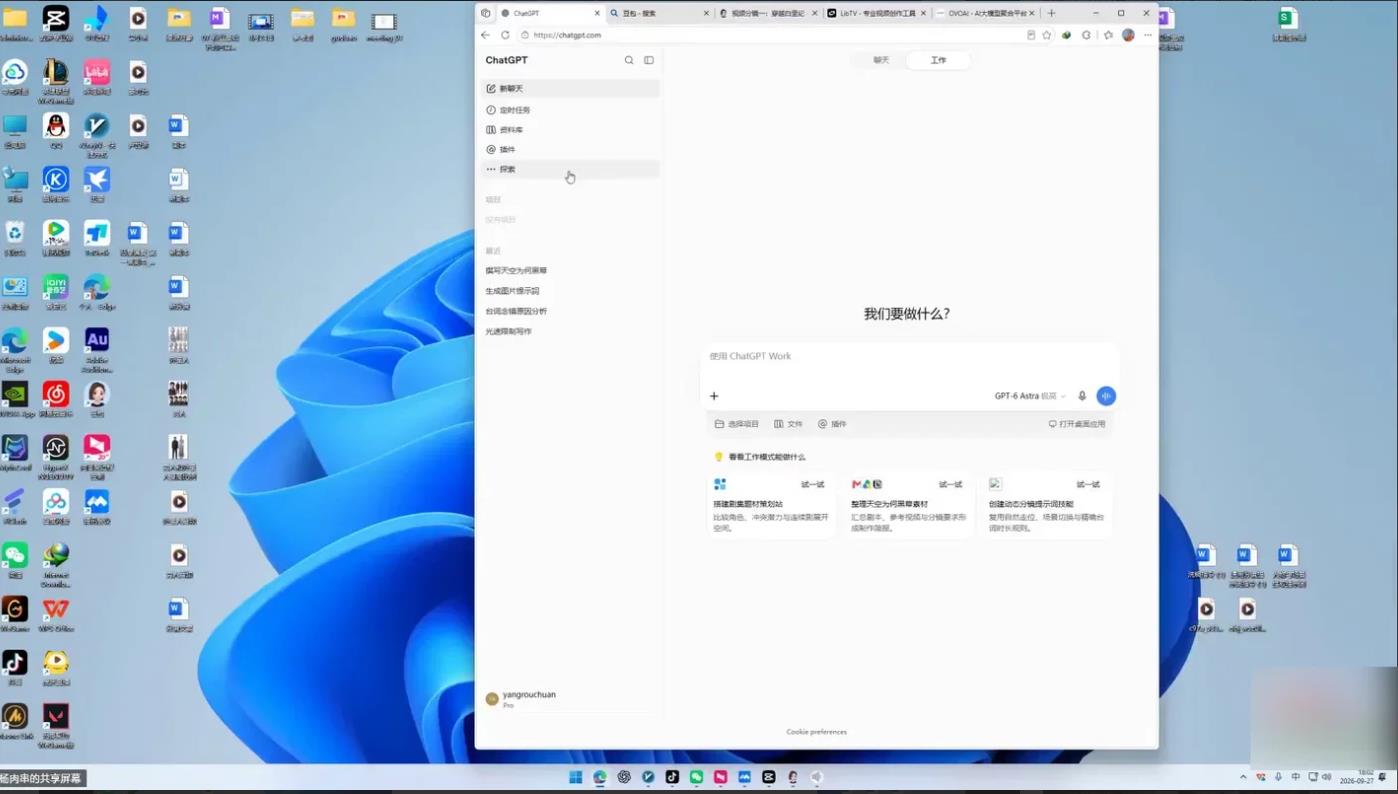The height and width of the screenshot is (794, 1398).
Task: Open the GPT-6 Astra model dropdown
Action: point(1030,396)
